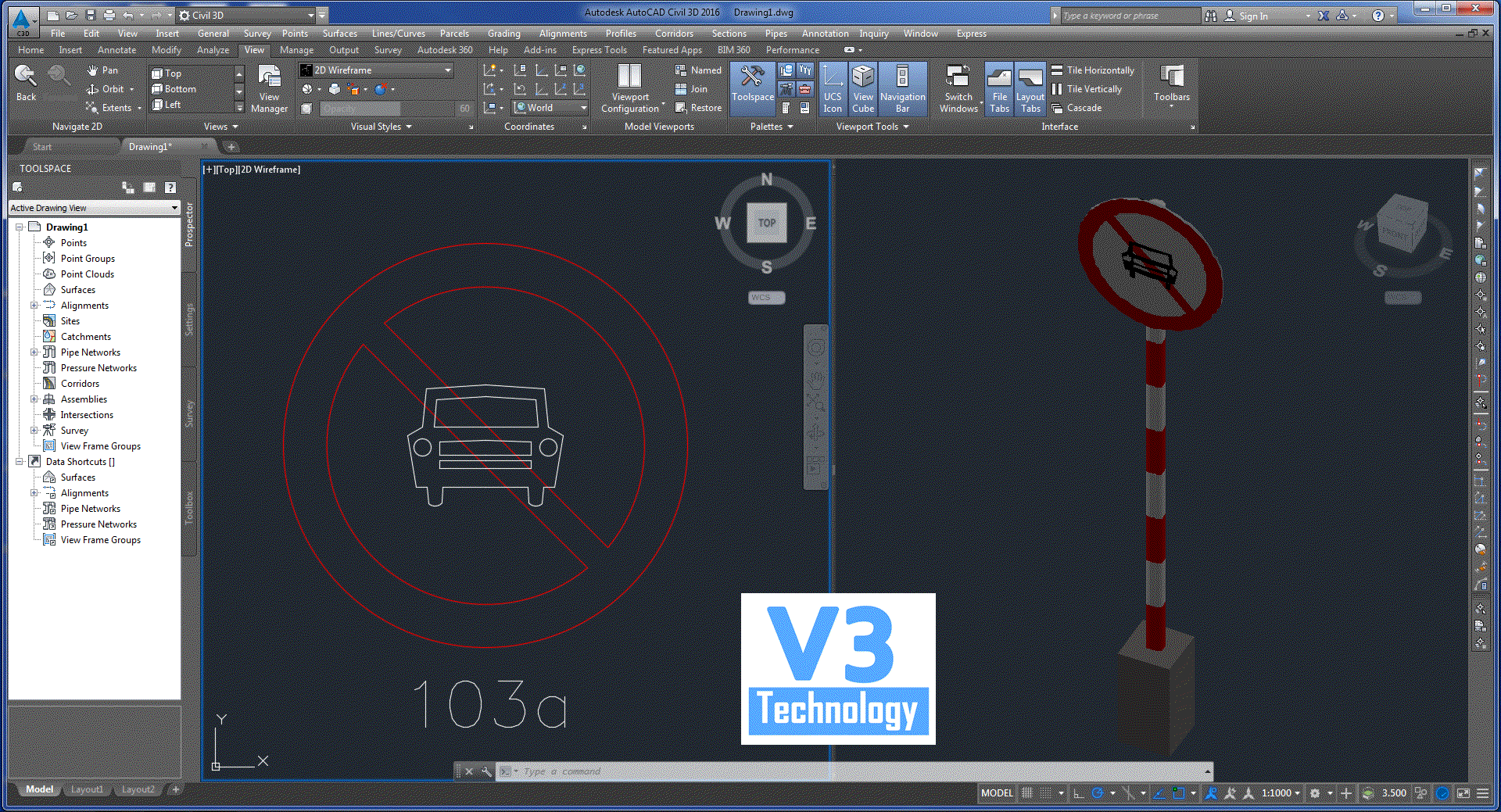Image resolution: width=1501 pixels, height=812 pixels.
Task: Click Restore viewport button
Action: coord(698,108)
